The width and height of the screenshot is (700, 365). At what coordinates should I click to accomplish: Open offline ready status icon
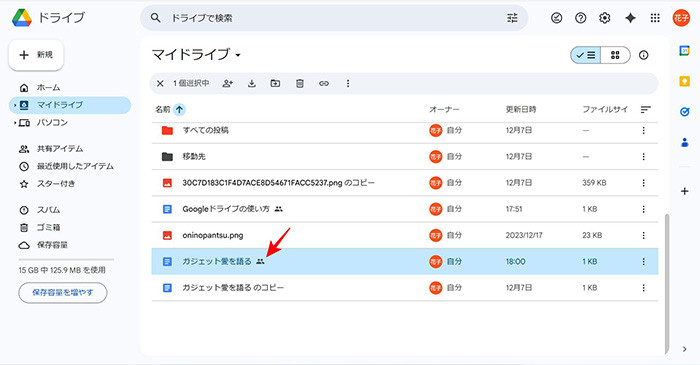(556, 18)
